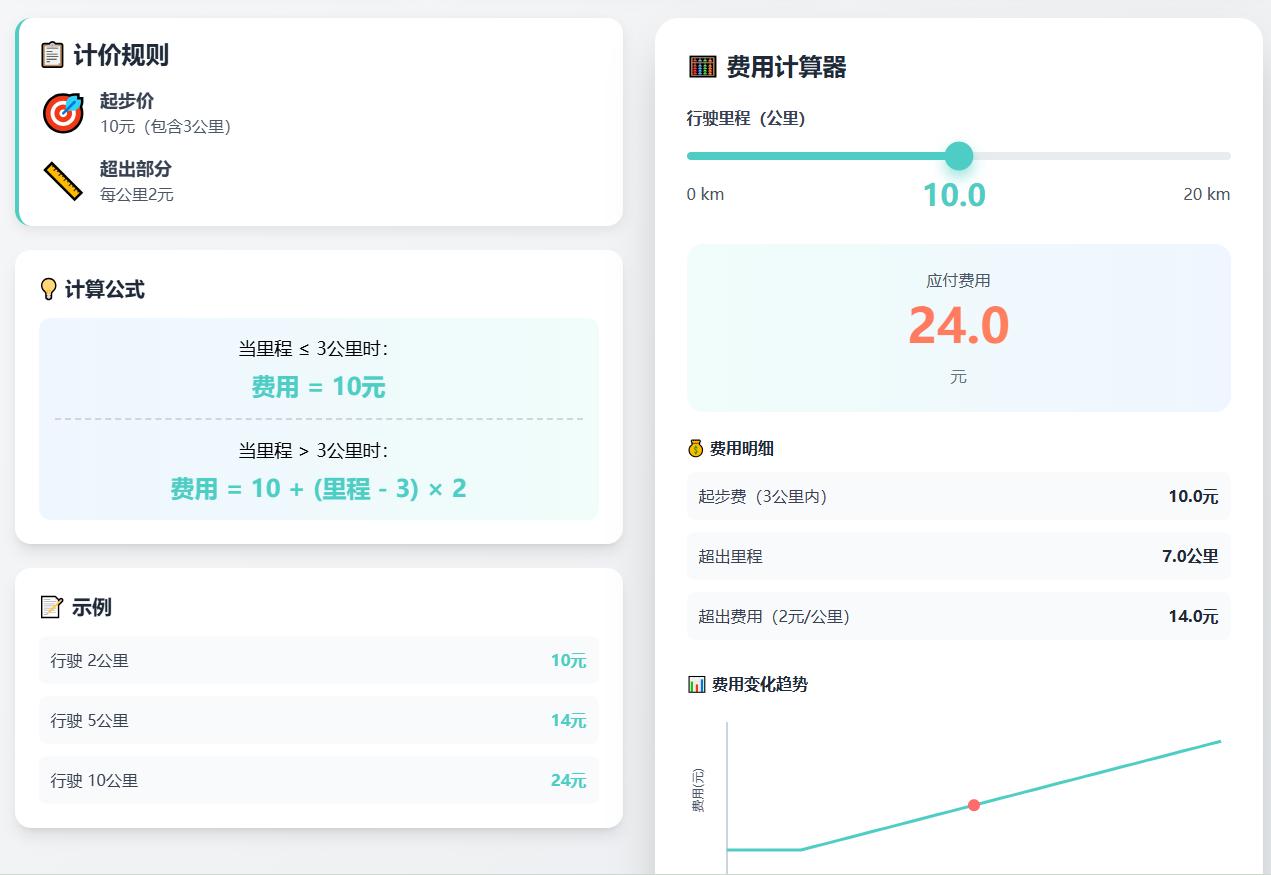Select the 行驶 5公里 example row
Screen dimensions: 1271x875
[319, 720]
